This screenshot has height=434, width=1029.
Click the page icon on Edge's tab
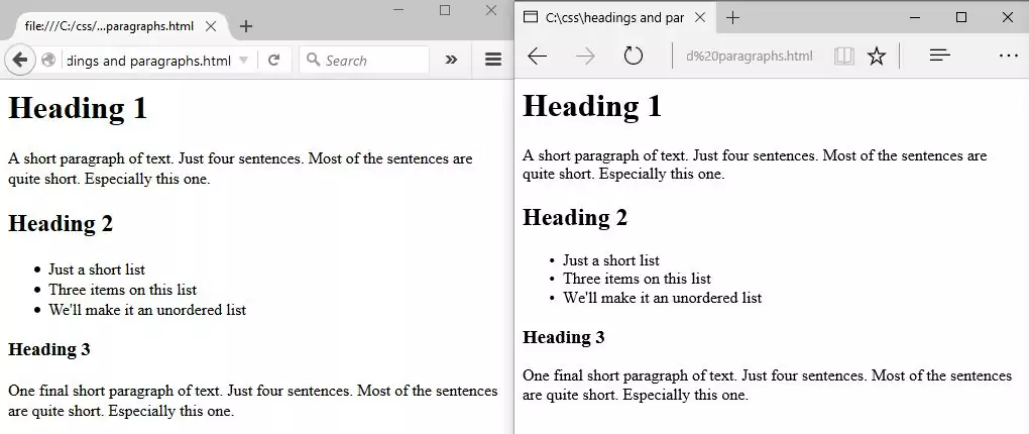[x=530, y=17]
